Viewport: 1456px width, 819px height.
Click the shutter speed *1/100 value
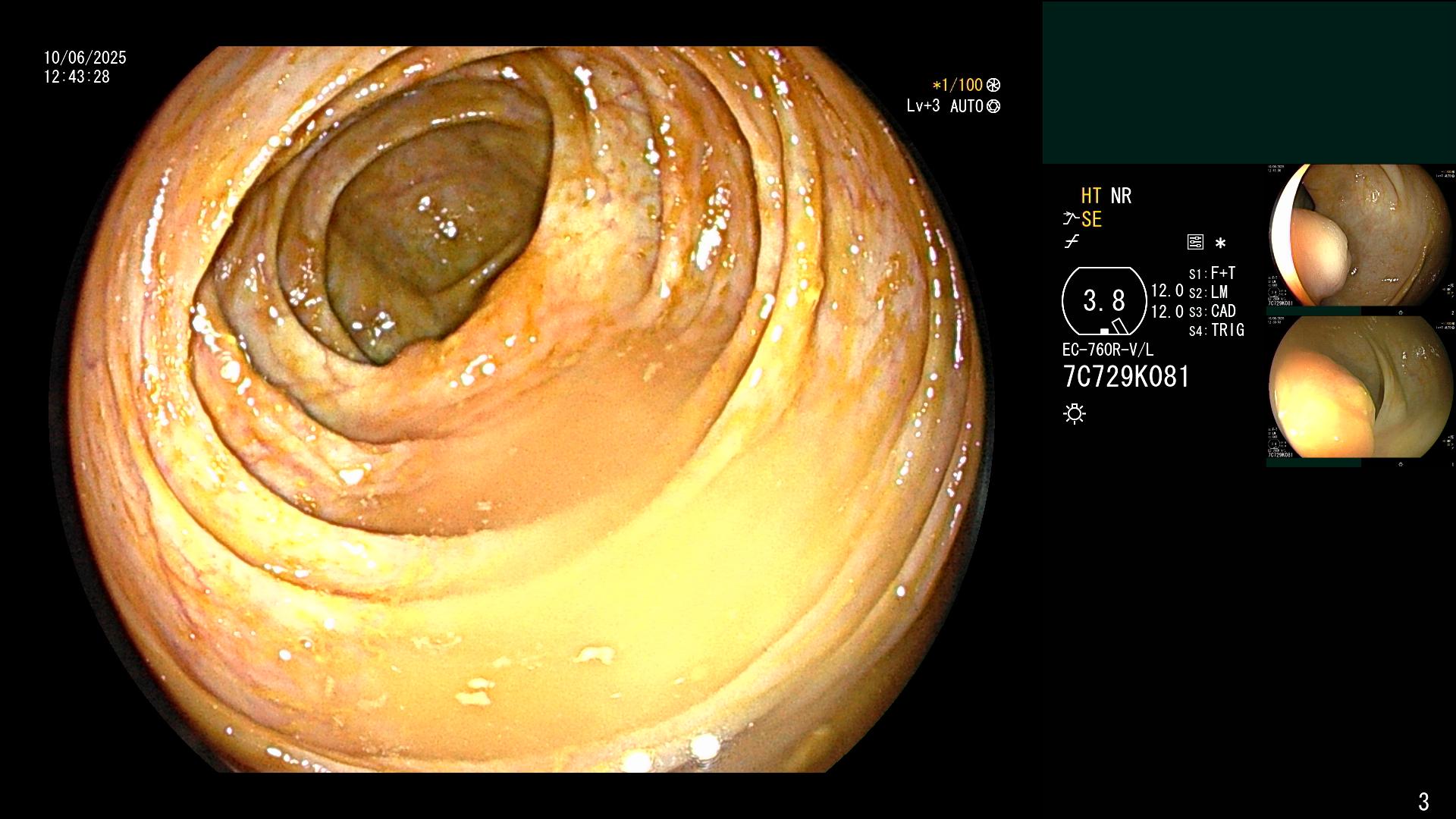click(957, 85)
